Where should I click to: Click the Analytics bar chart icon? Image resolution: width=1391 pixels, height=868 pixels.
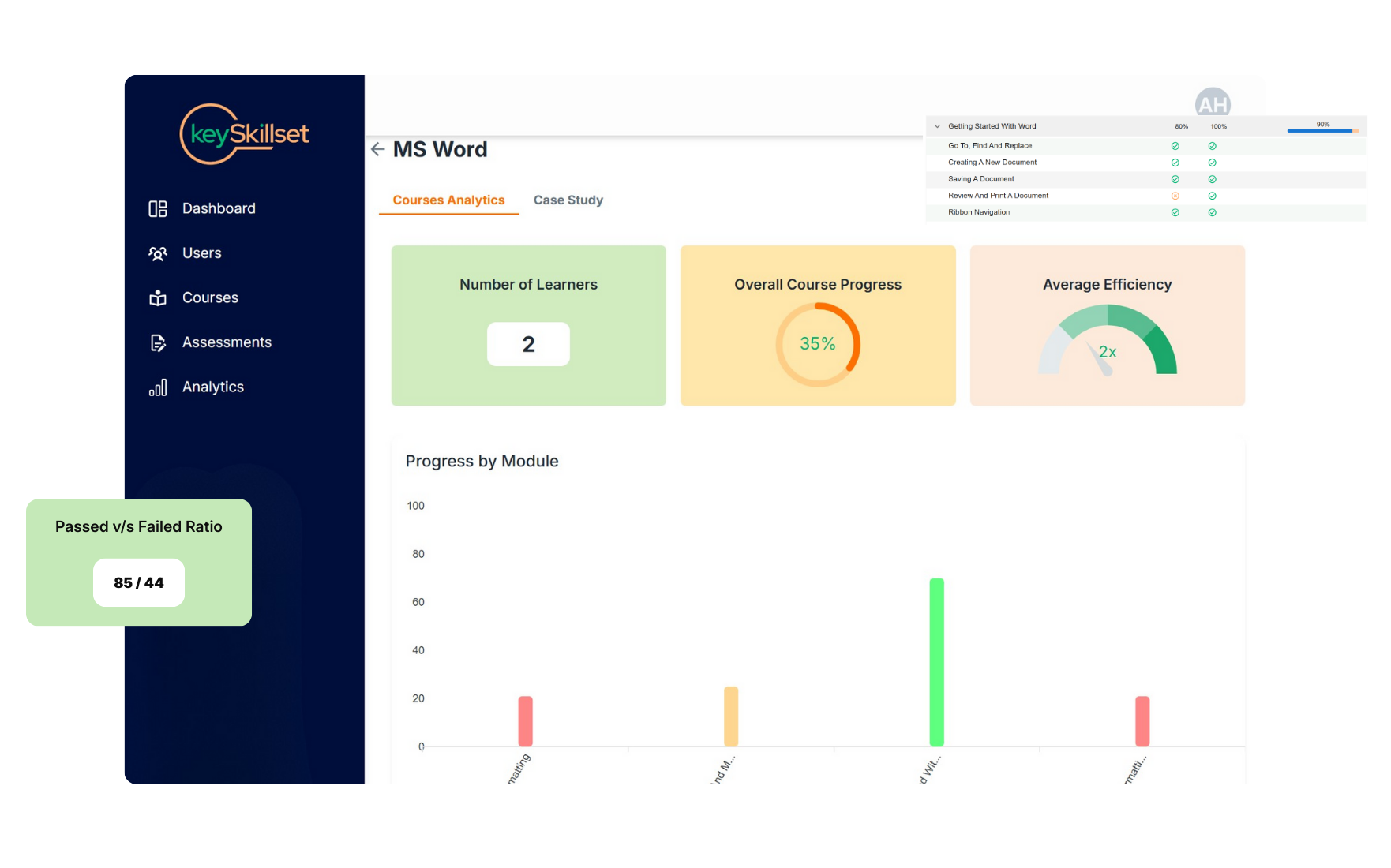click(x=158, y=387)
